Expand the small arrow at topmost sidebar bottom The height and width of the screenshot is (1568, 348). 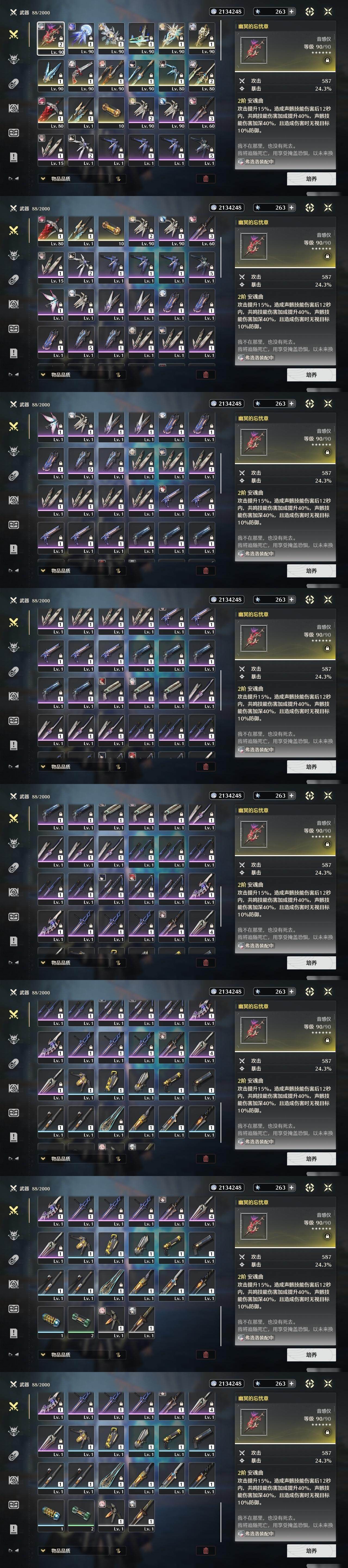(x=13, y=178)
